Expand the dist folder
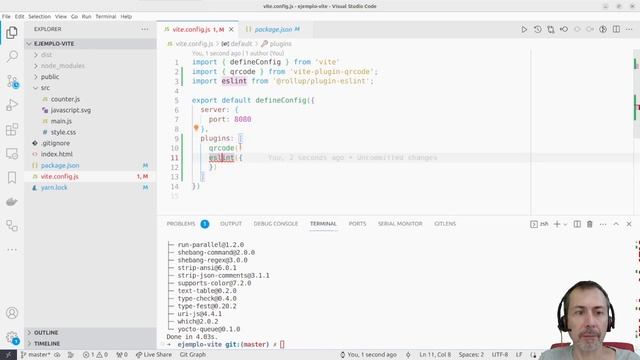Viewport: 640px width, 360px height. pyautogui.click(x=90, y=55)
